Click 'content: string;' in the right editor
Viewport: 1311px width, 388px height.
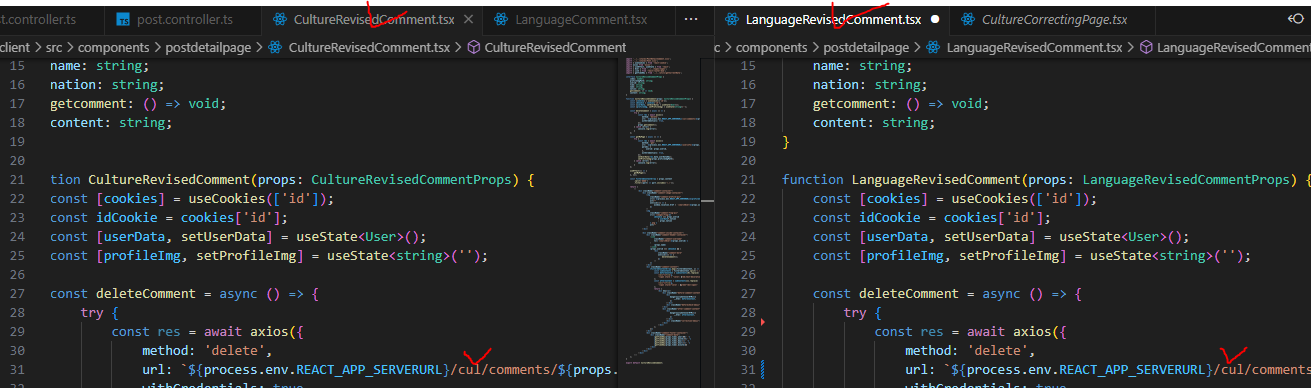tap(874, 123)
